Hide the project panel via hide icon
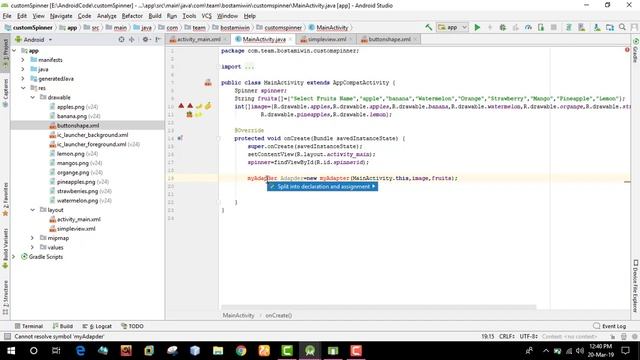 pyautogui.click(x=158, y=40)
